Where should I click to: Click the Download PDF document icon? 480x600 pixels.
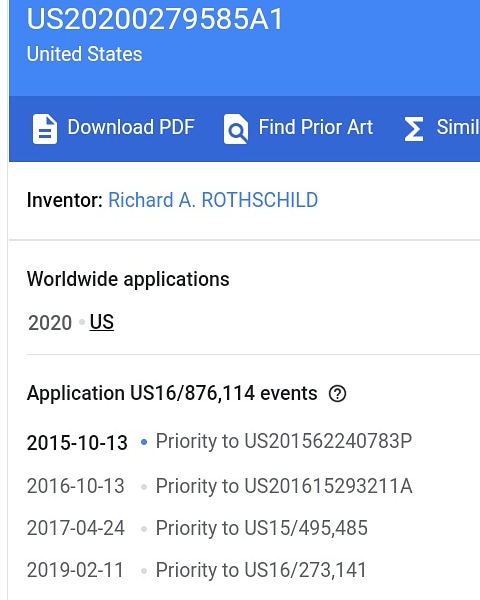coord(45,129)
